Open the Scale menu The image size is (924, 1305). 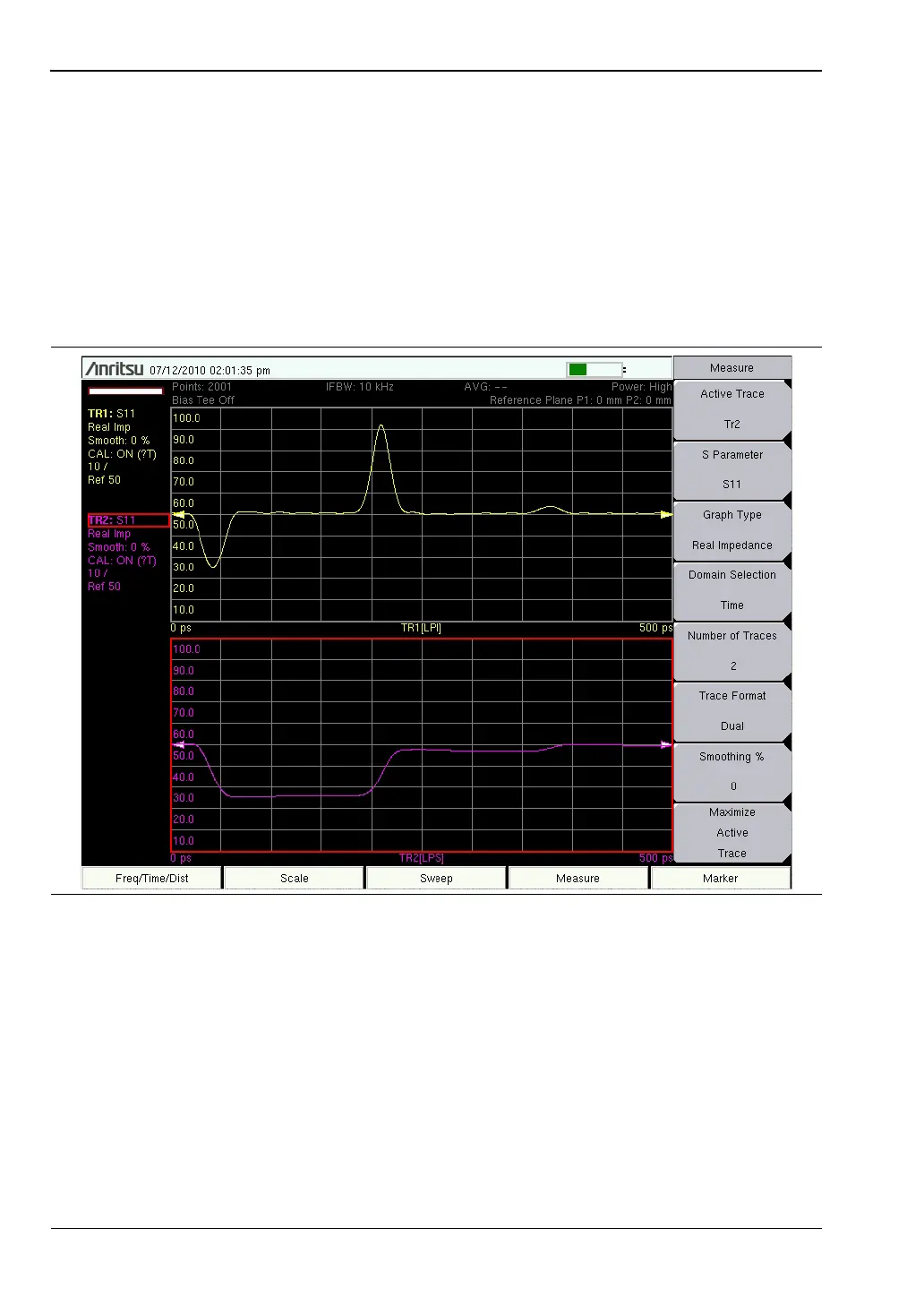[x=295, y=879]
